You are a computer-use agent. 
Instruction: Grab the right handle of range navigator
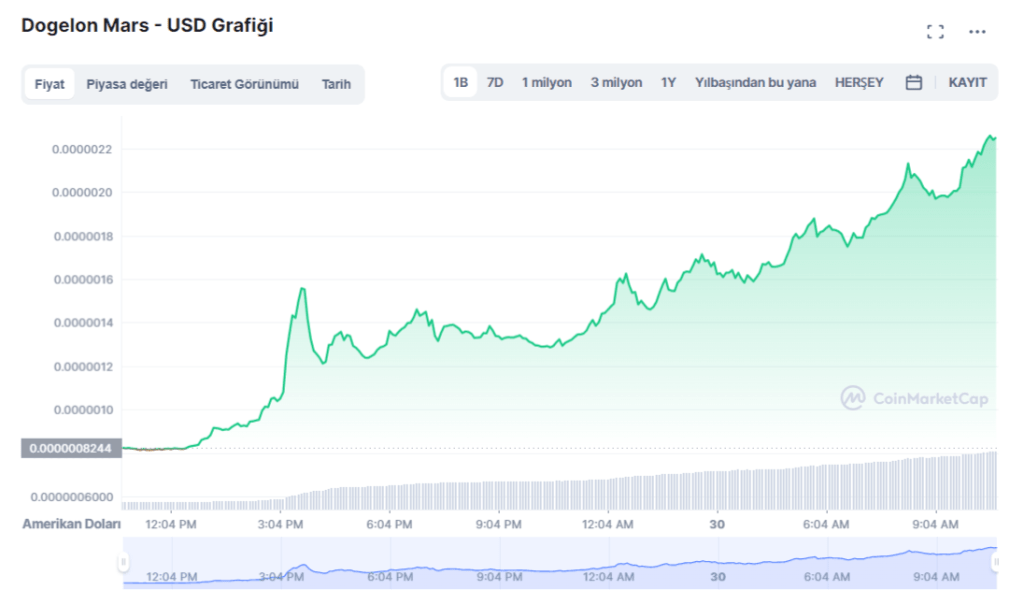coord(996,562)
